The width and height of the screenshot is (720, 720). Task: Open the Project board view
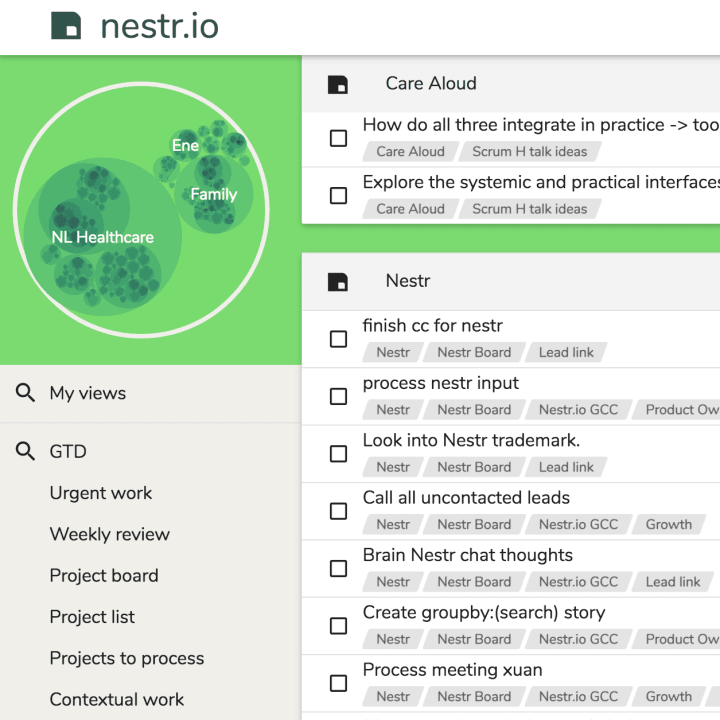point(104,576)
